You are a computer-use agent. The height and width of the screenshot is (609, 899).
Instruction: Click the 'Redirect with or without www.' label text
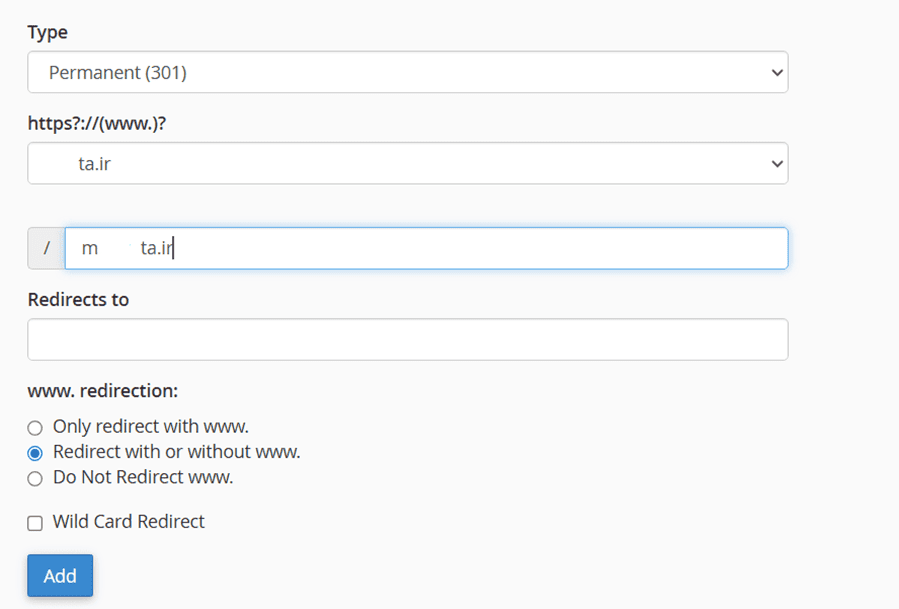[x=176, y=452]
